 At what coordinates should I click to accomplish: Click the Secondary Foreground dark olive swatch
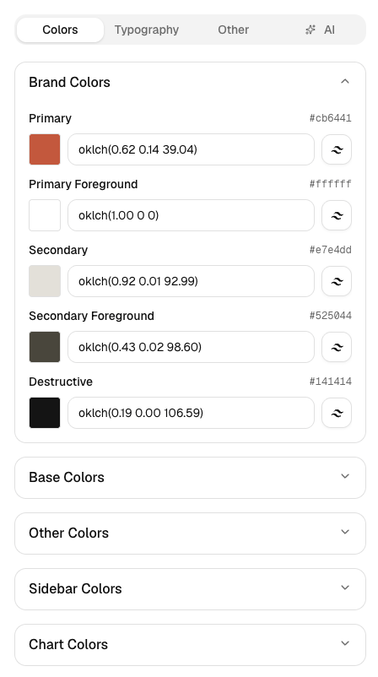(44, 347)
